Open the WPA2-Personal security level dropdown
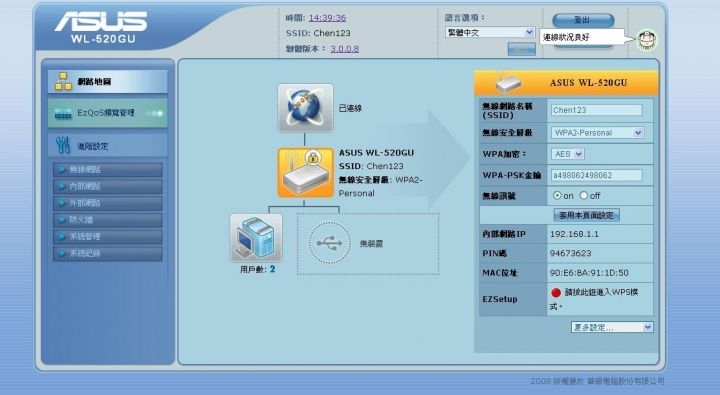Viewport: 720px width, 395px height. click(597, 133)
